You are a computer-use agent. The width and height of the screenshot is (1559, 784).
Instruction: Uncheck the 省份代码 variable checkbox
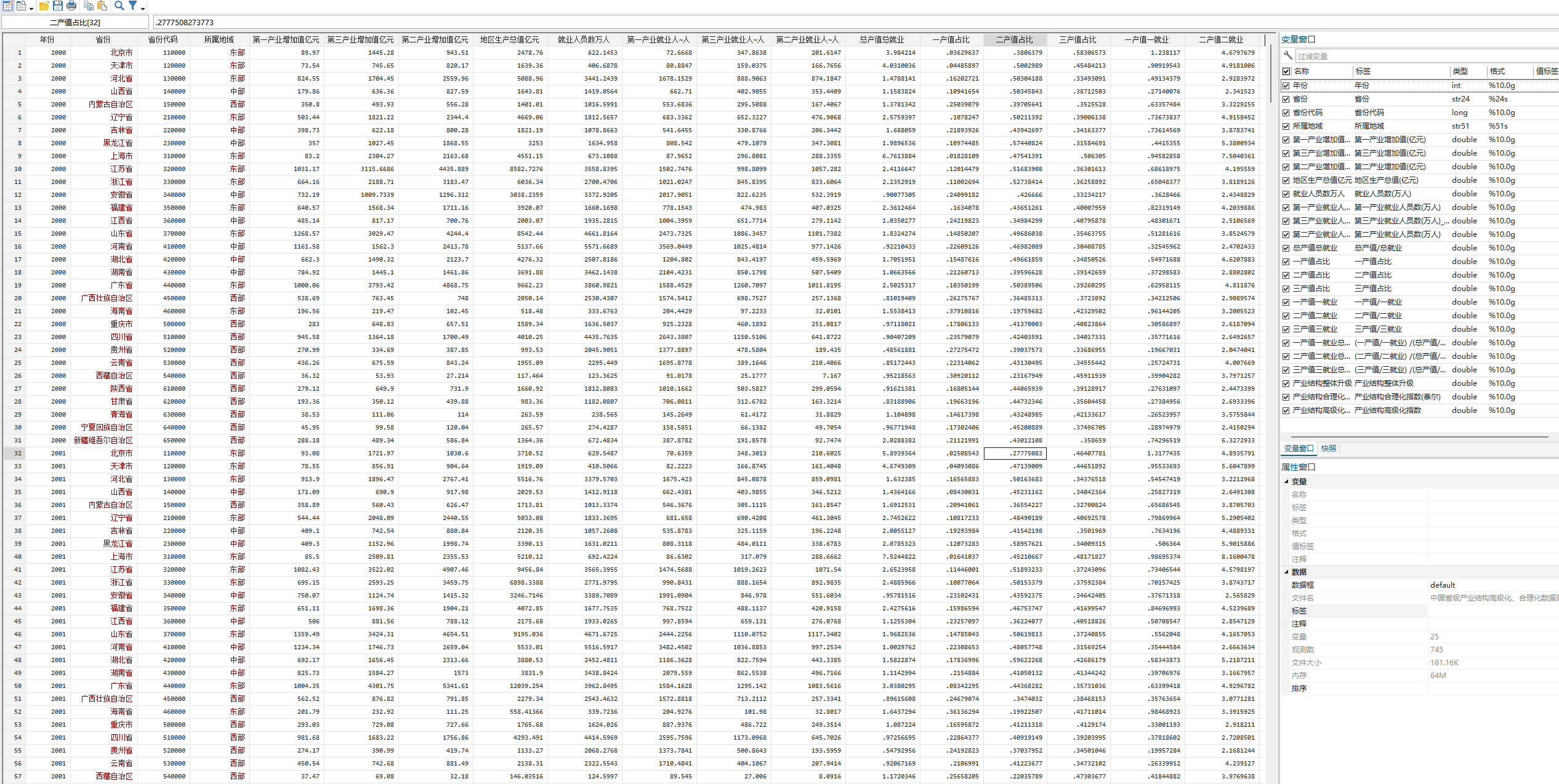[x=1286, y=113]
